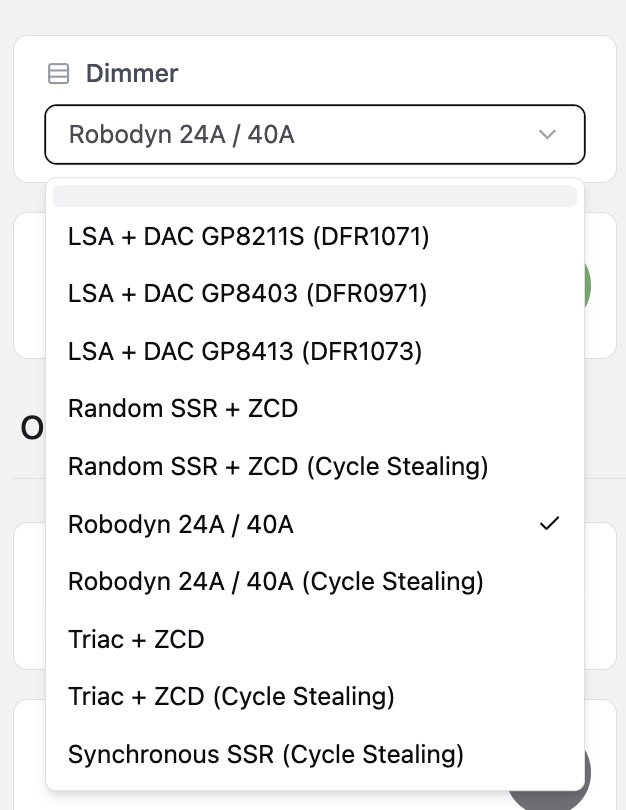626x810 pixels.
Task: Select Triac + ZCD (Cycle Stealing)
Action: pos(231,696)
